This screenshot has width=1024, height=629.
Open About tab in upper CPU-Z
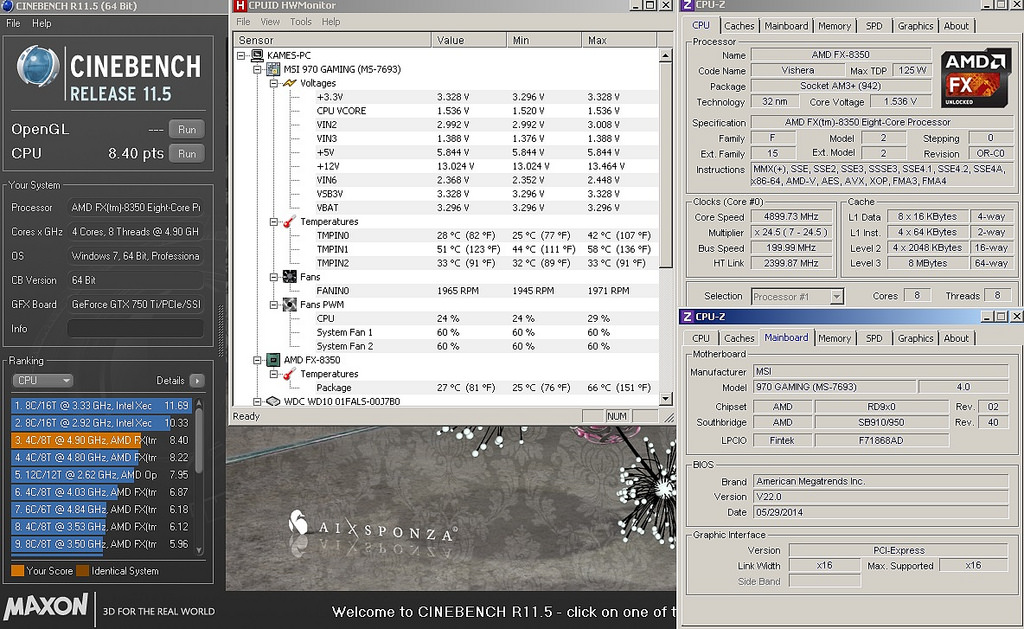point(956,26)
